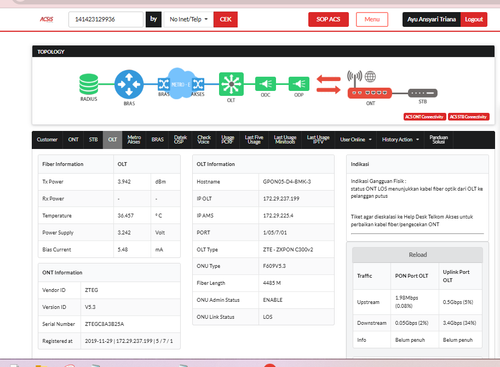Screen dimensions: 500x367
Task: Click the Reload button in traffic panel
Action: pos(417,255)
